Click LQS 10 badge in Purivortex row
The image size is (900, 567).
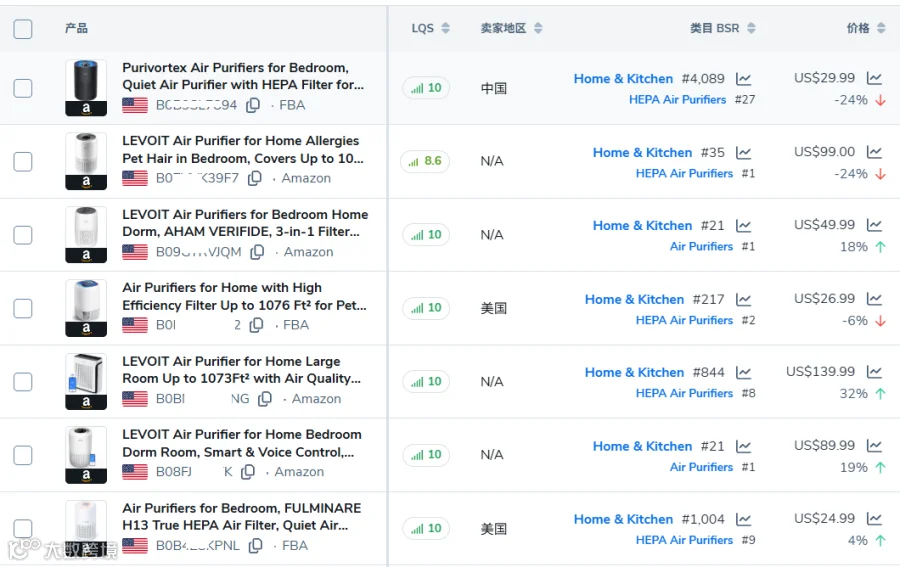tap(426, 88)
